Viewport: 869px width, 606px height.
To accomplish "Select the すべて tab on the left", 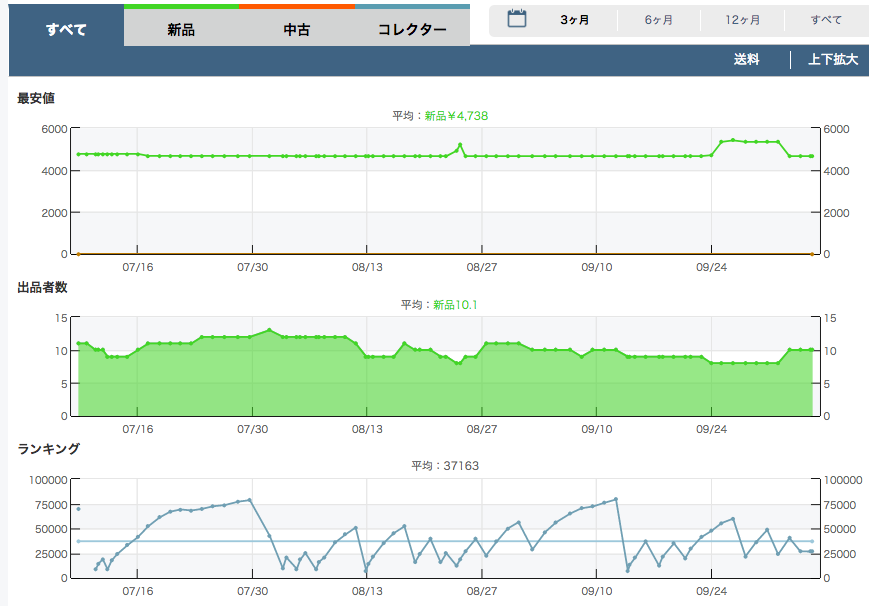I will coord(66,29).
